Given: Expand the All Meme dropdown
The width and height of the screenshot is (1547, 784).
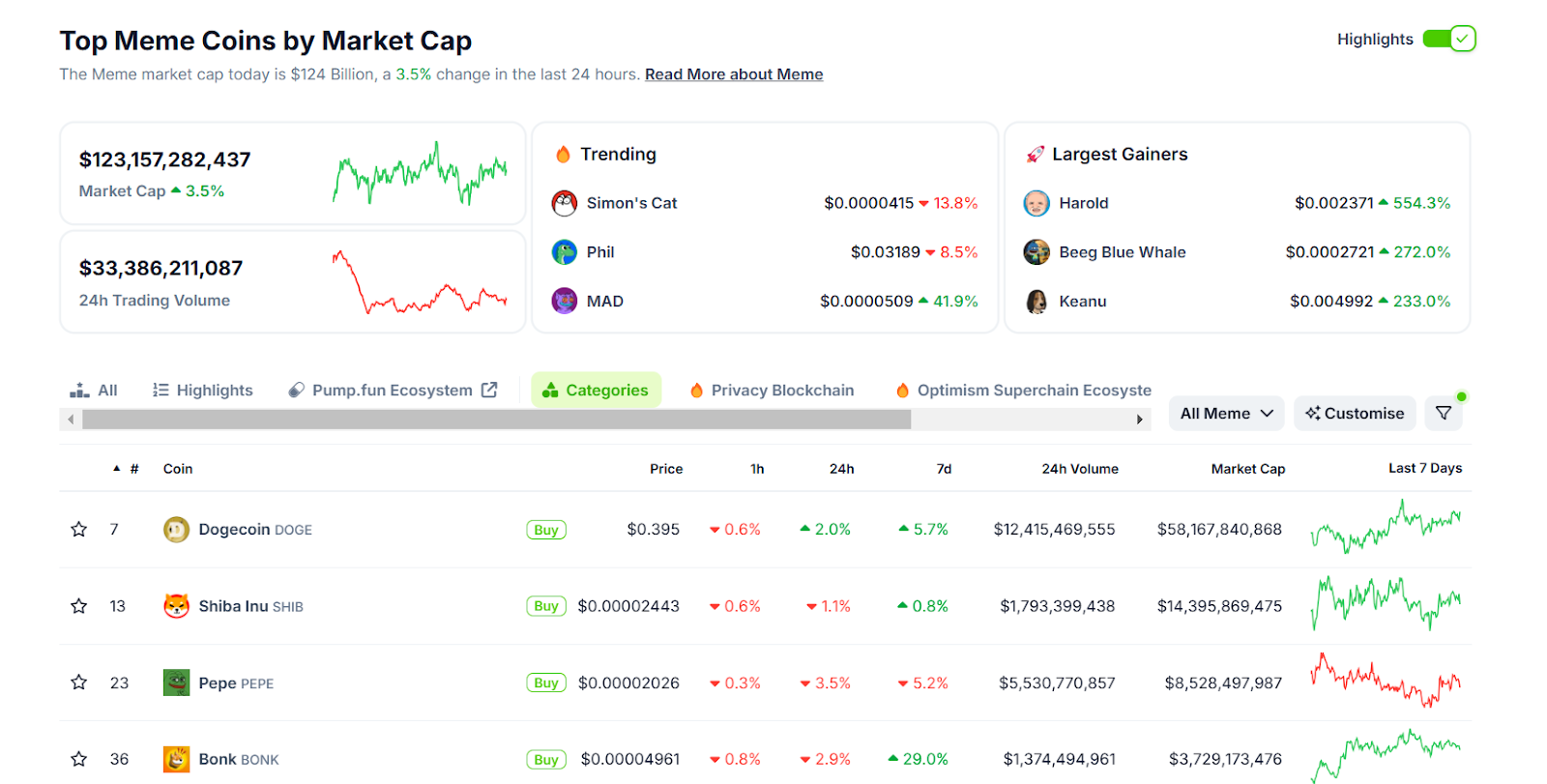Looking at the screenshot, I should [1226, 414].
